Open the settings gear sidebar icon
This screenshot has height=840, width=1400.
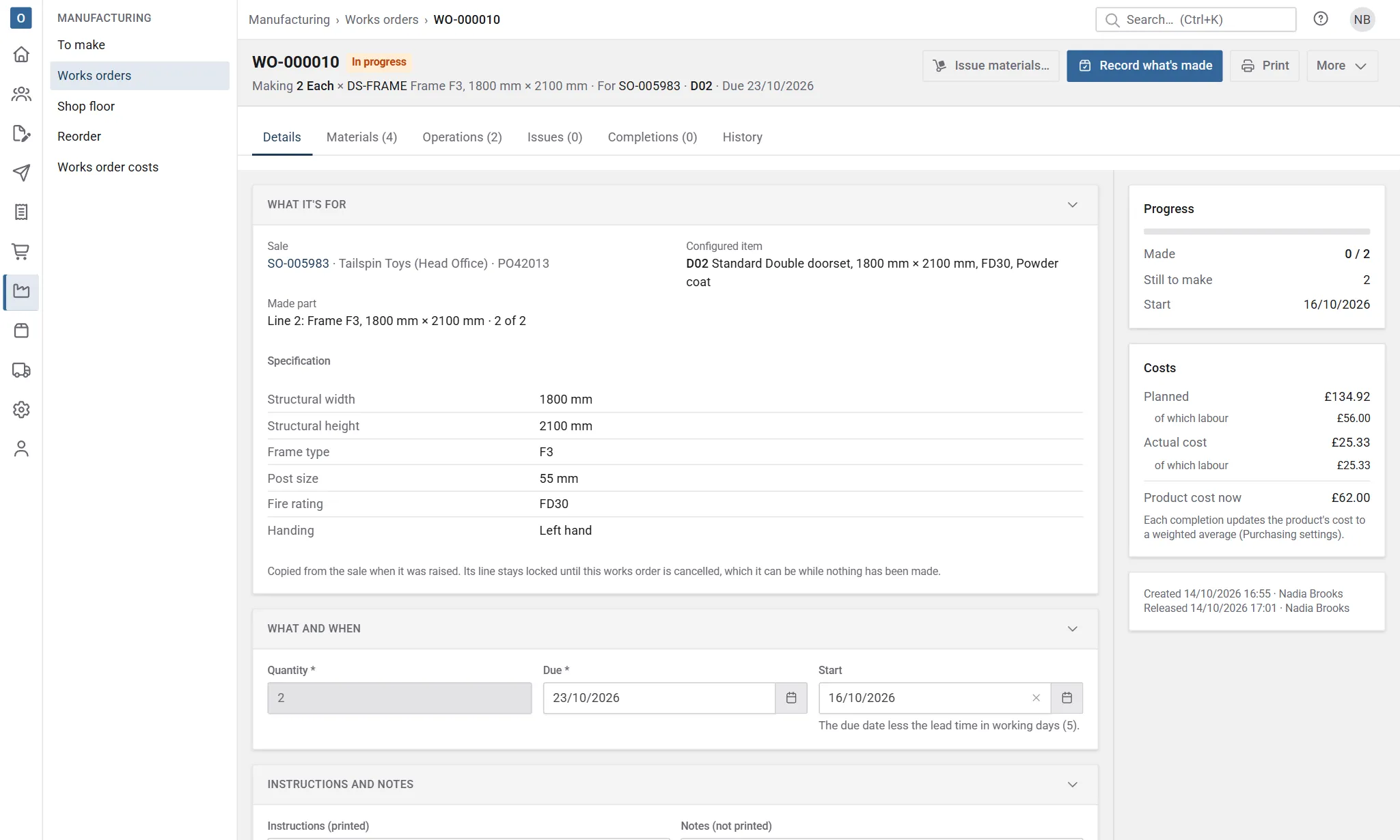point(21,410)
